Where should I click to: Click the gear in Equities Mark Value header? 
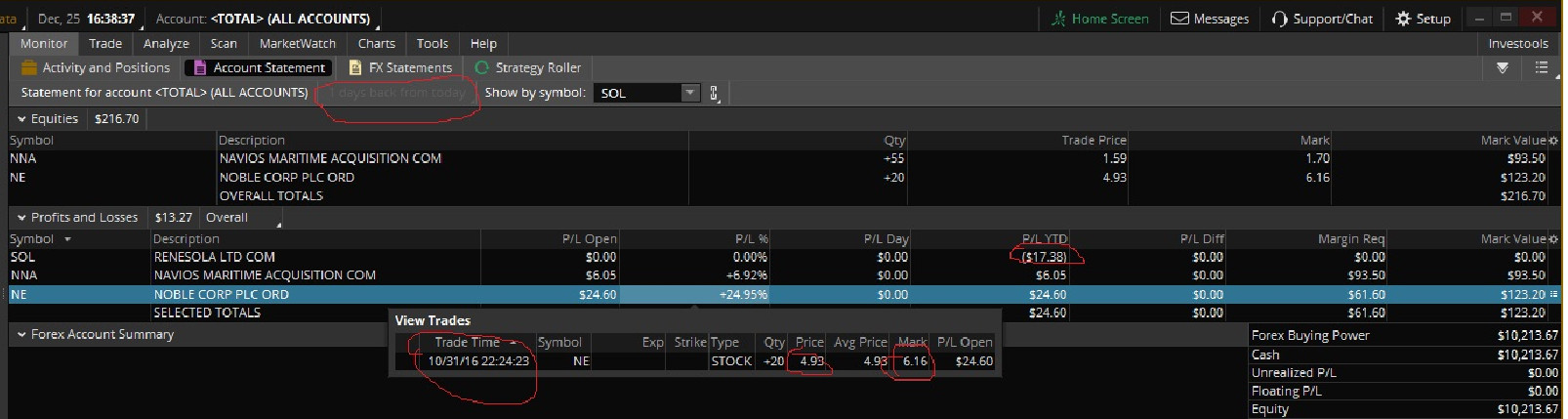tap(1553, 141)
